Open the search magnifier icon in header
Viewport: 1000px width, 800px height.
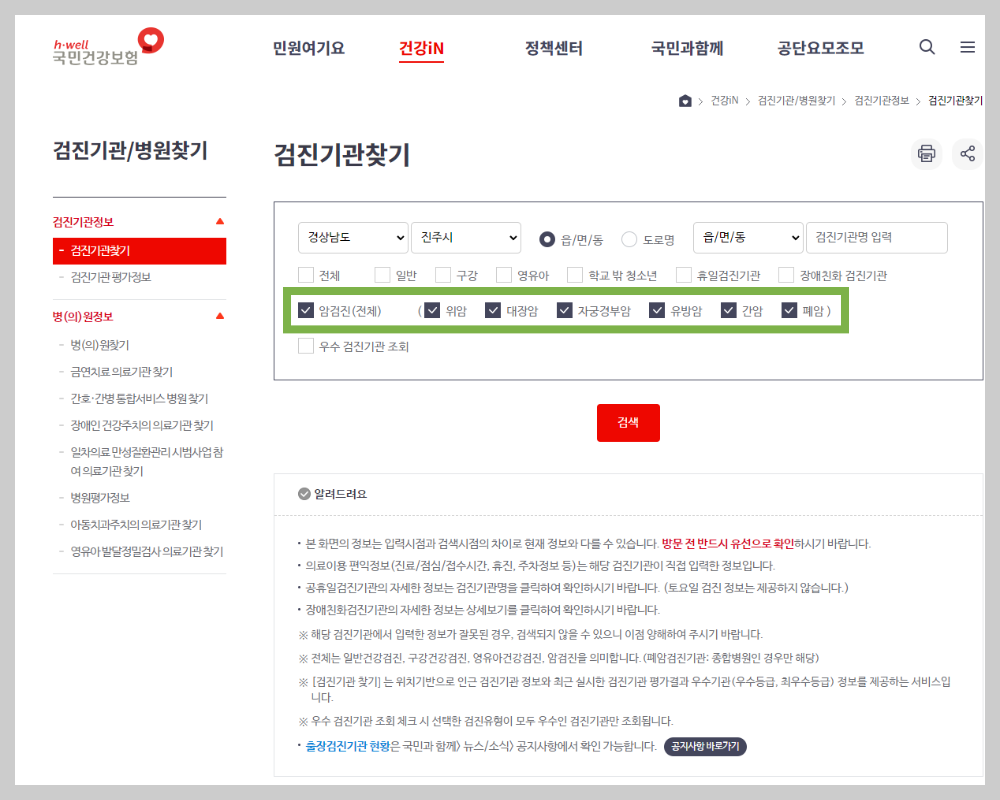pos(927,47)
